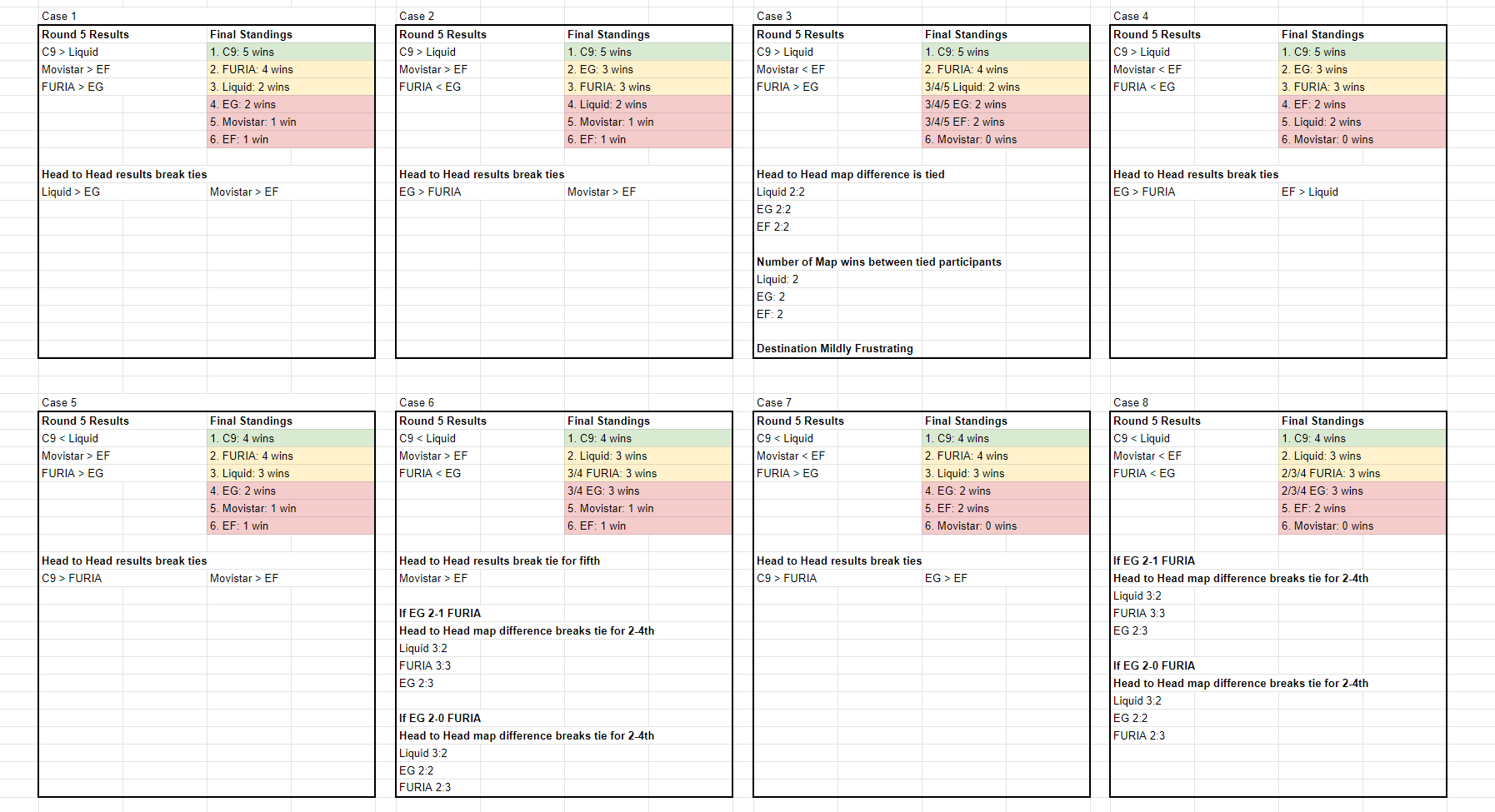
Task: Select green '1. C9: 5 wins' cell in Case 1
Action: [x=290, y=52]
